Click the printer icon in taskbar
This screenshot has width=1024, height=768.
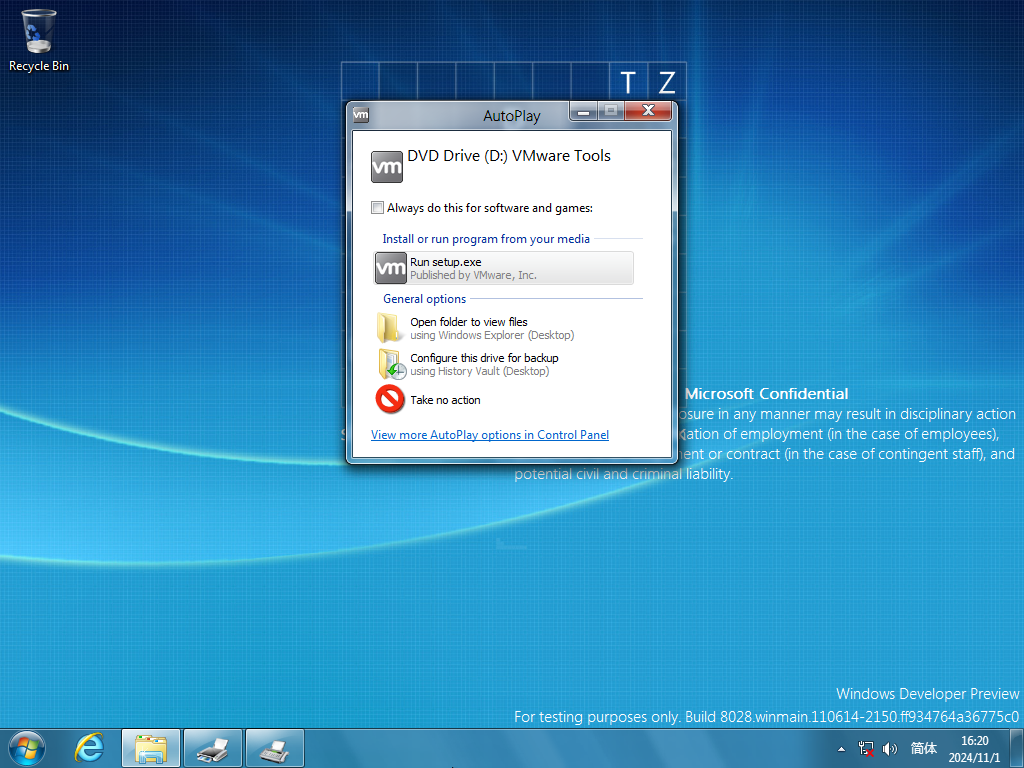click(213, 748)
